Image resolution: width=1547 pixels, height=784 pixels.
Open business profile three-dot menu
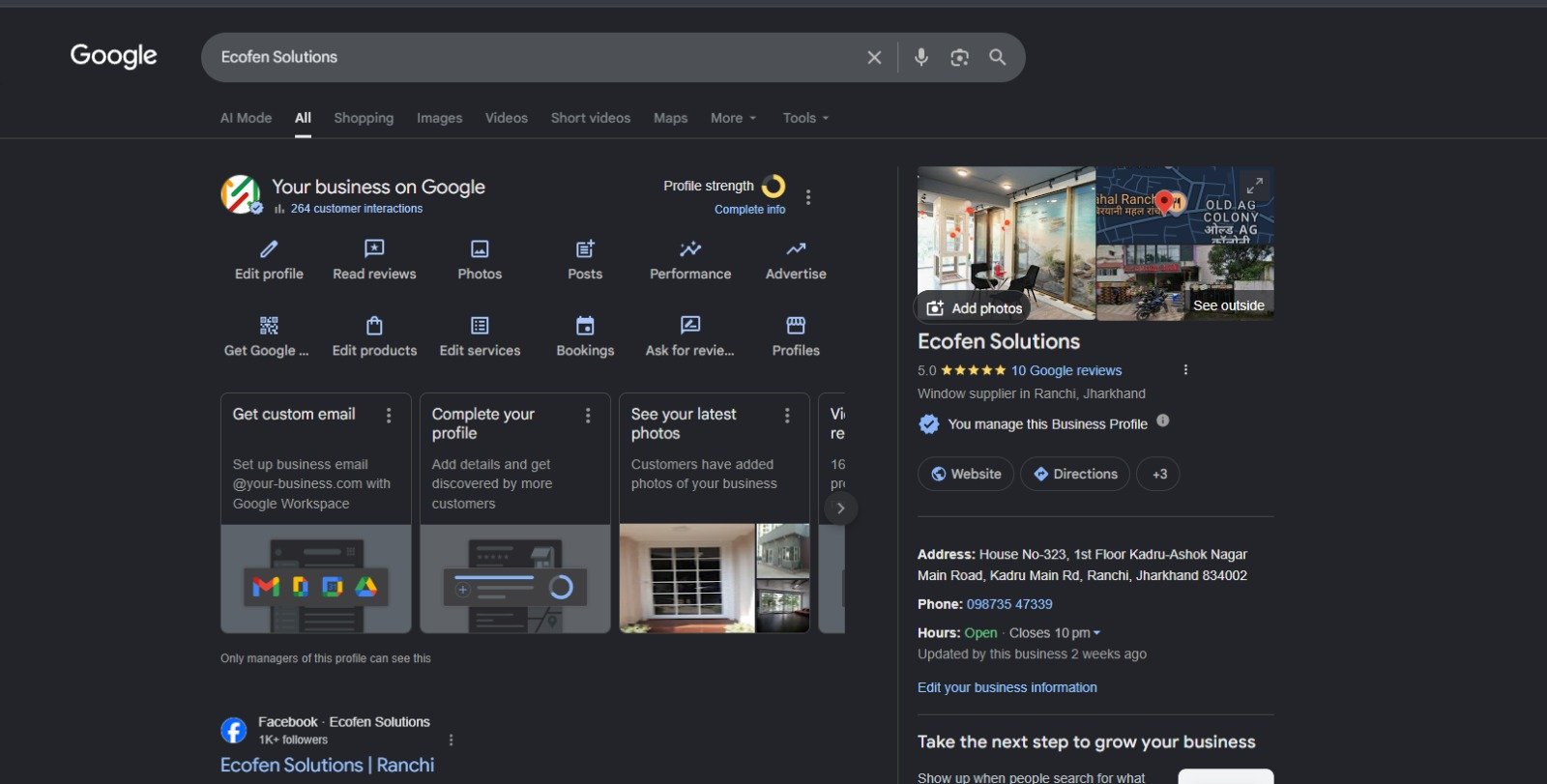pos(808,197)
